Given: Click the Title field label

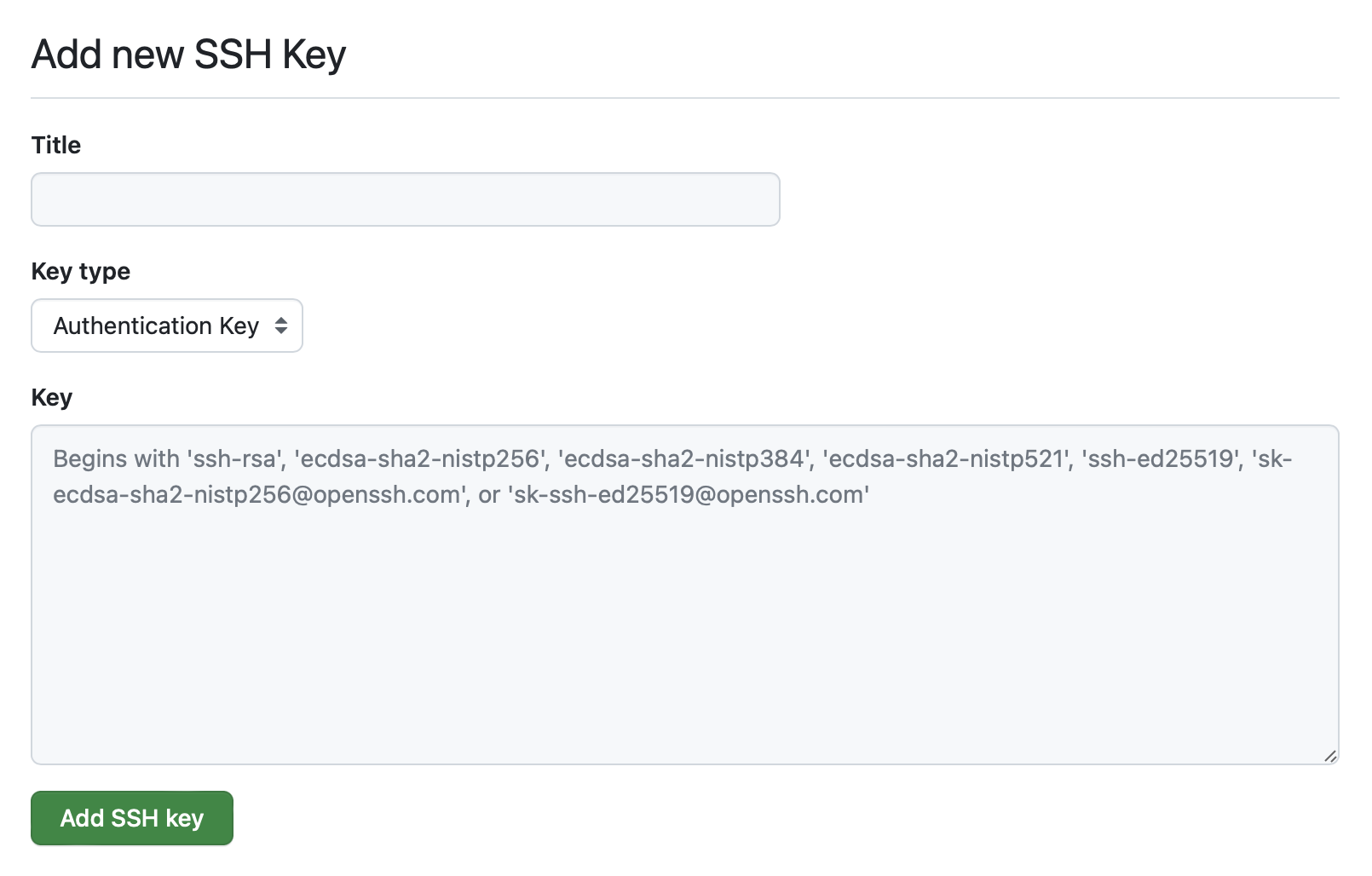Looking at the screenshot, I should tap(56, 145).
